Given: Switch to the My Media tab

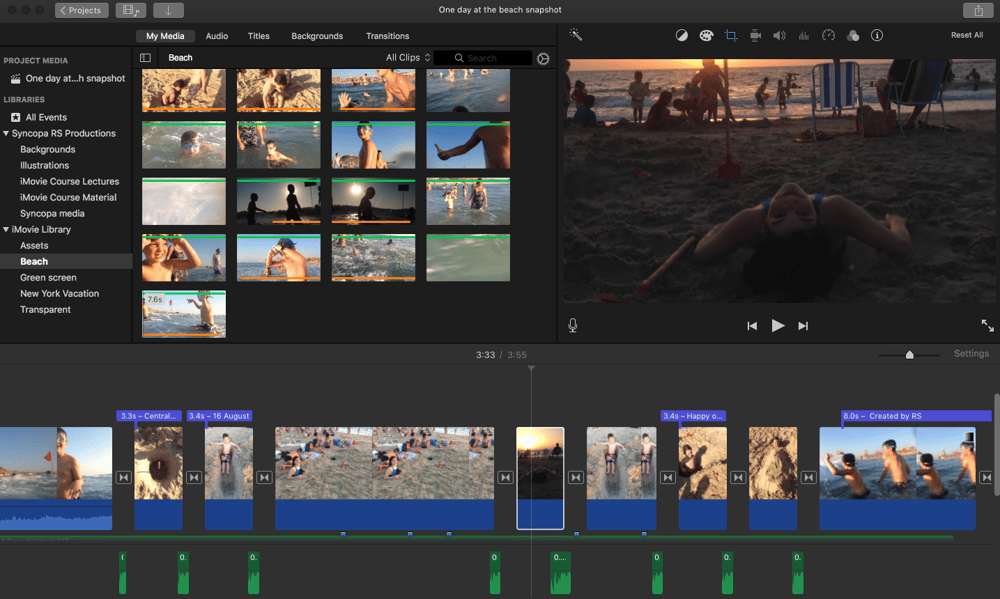Looking at the screenshot, I should click(x=165, y=36).
